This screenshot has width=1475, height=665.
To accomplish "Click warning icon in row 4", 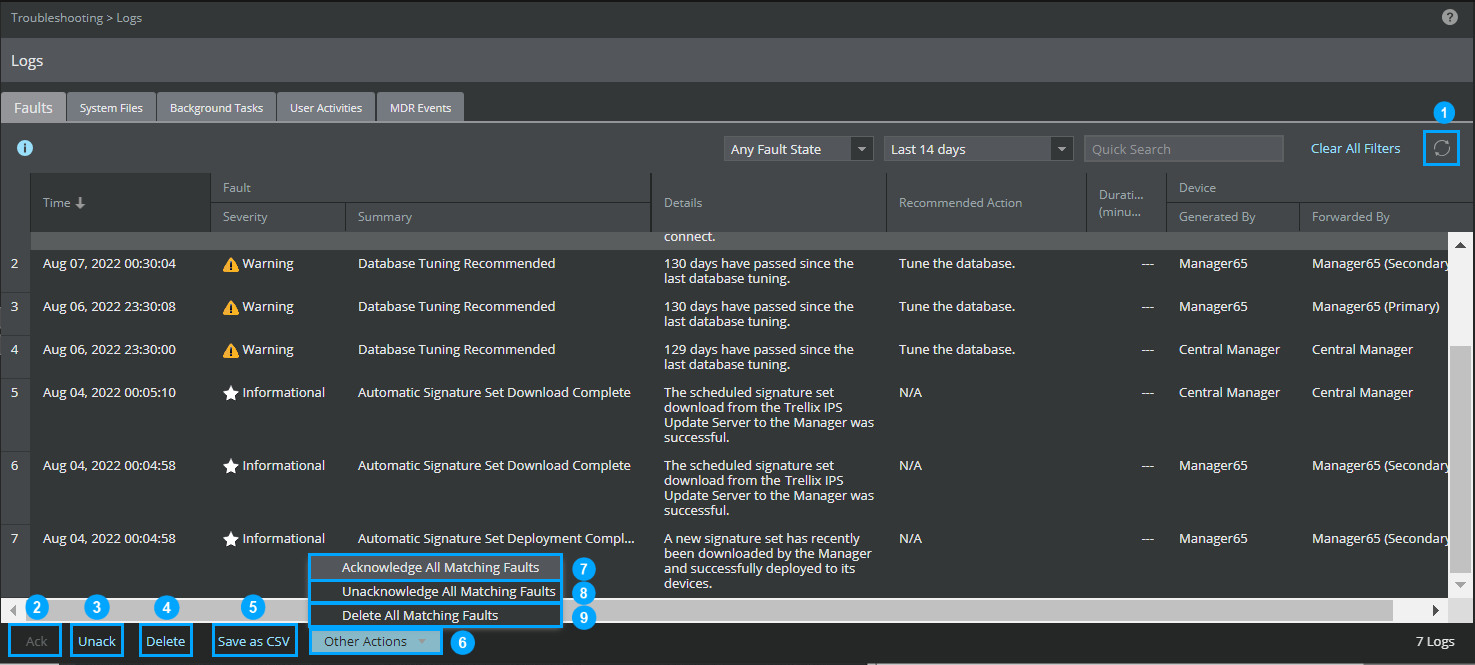I will [x=231, y=350].
